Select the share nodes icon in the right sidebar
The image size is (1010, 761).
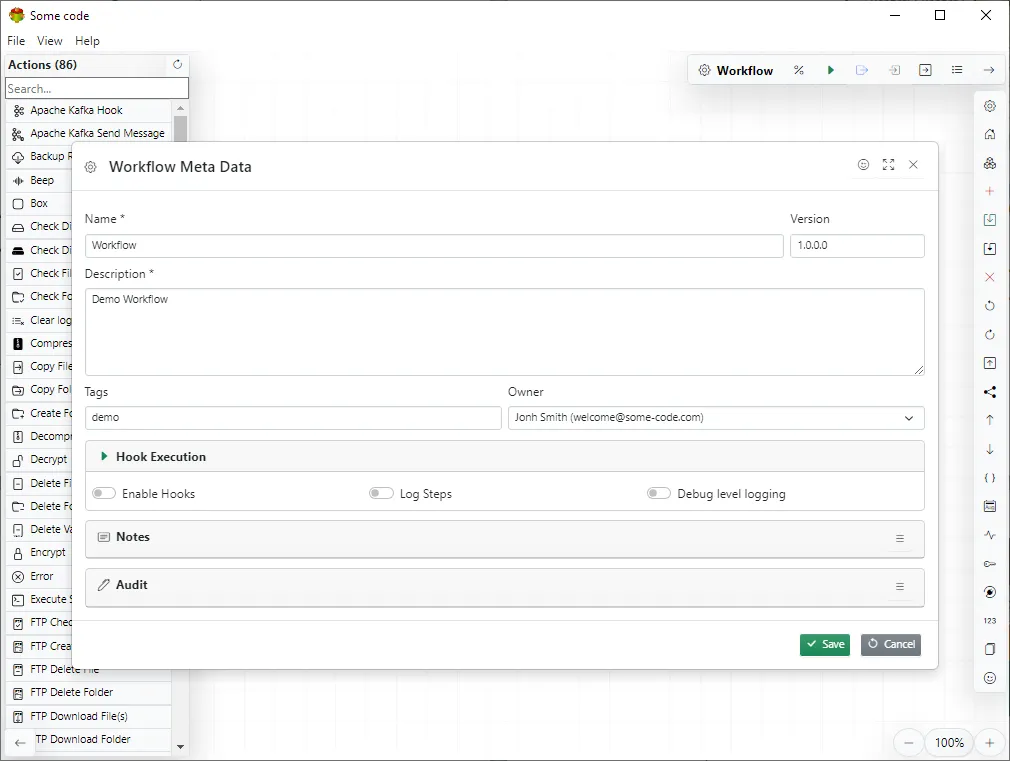click(989, 392)
